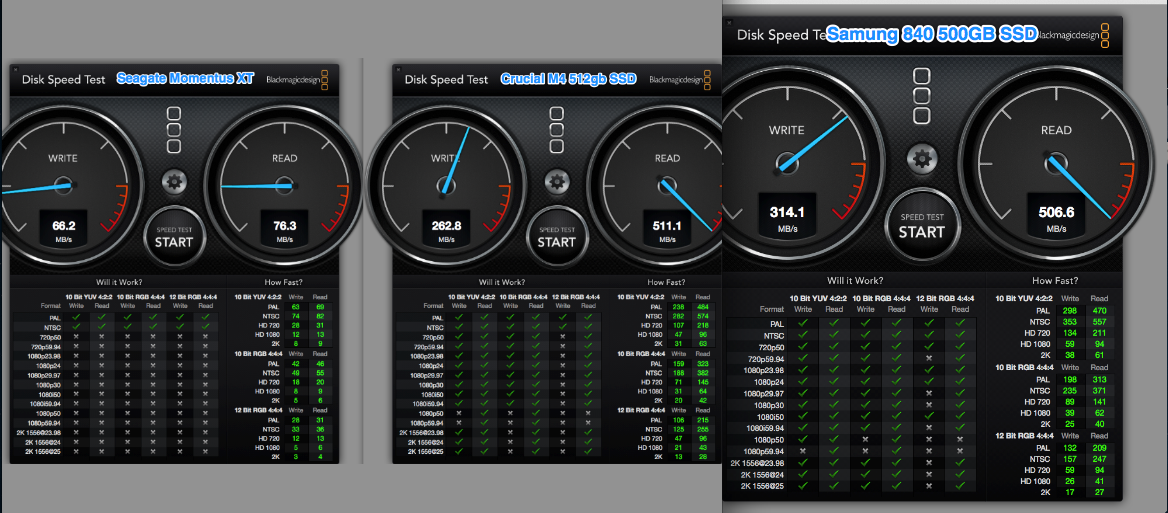
Task: Click READ gauge label in Crucial M4 window
Action: pyautogui.click(x=667, y=158)
